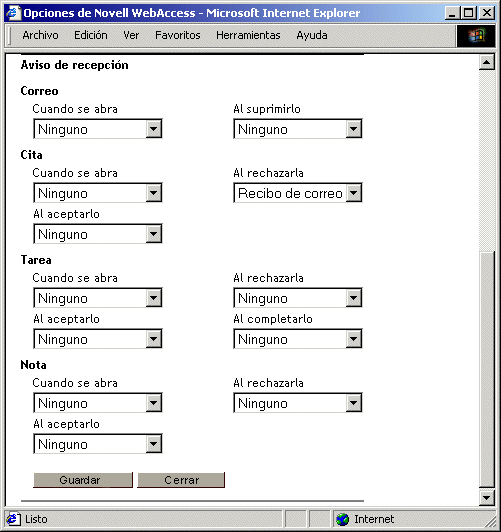Click the Cerrar button

tap(181, 480)
